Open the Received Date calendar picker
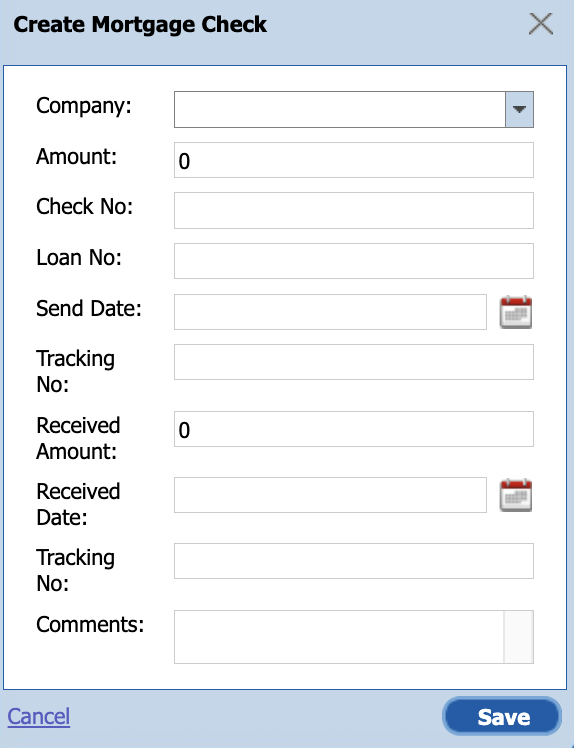 pyautogui.click(x=516, y=495)
